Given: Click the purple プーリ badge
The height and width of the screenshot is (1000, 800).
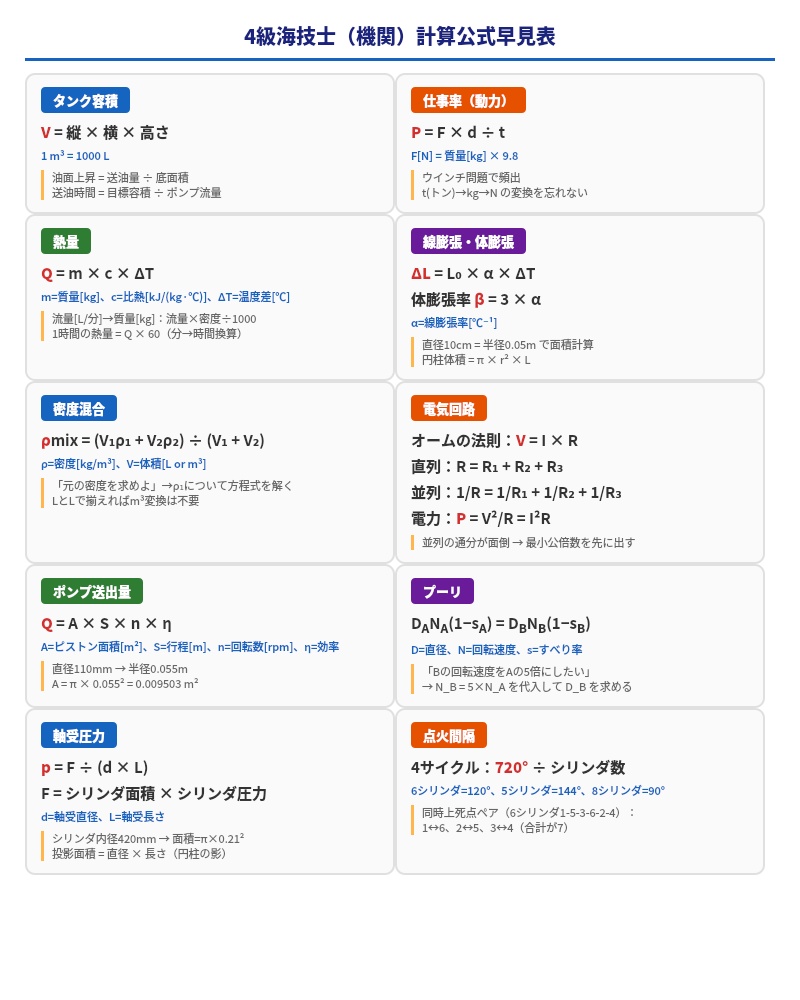Looking at the screenshot, I should (x=442, y=591).
